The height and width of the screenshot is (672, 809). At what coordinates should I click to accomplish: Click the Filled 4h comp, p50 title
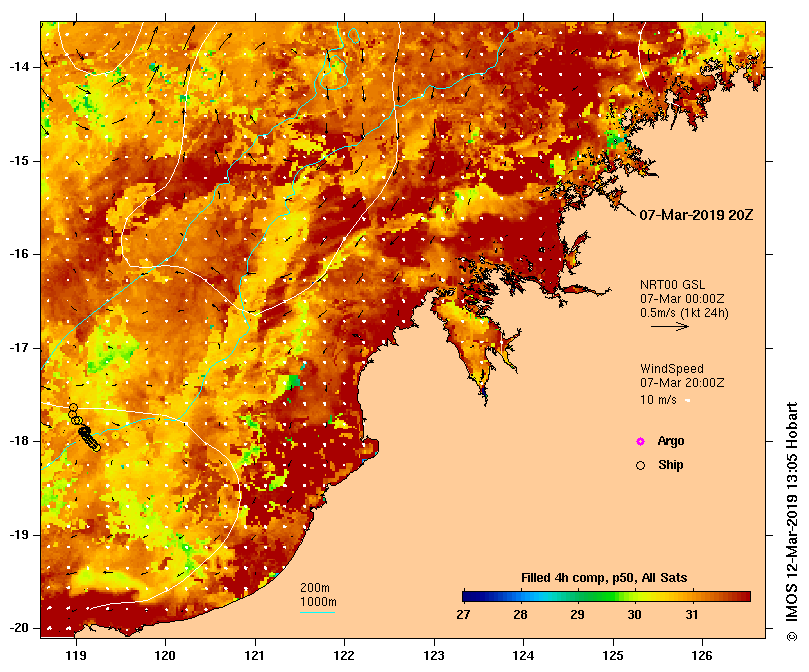pyautogui.click(x=604, y=578)
